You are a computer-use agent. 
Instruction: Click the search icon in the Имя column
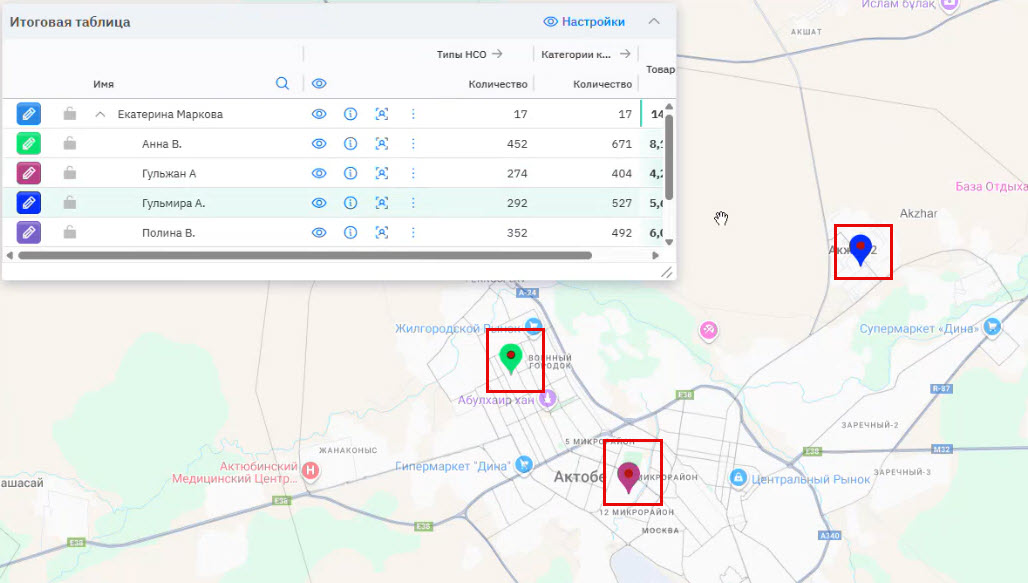coord(282,84)
